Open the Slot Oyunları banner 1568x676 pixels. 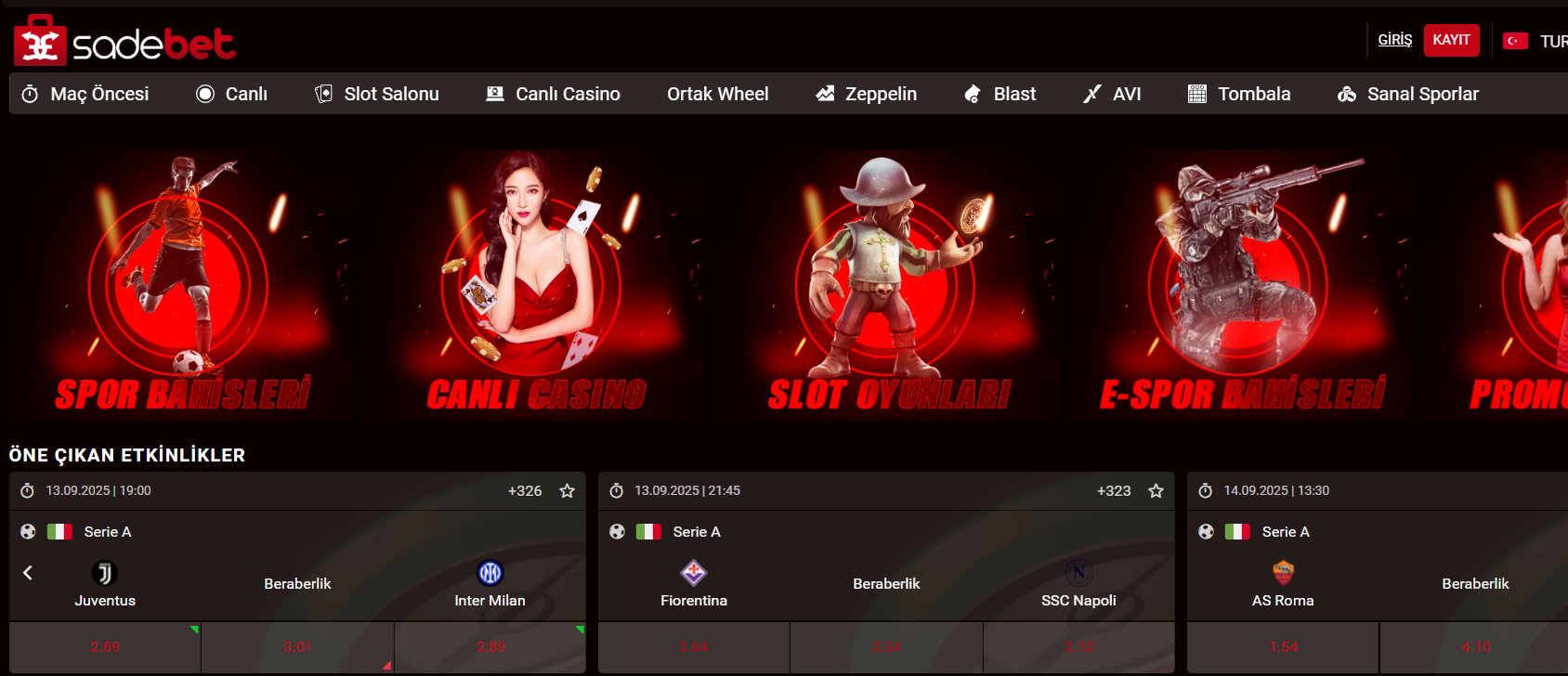[889, 284]
